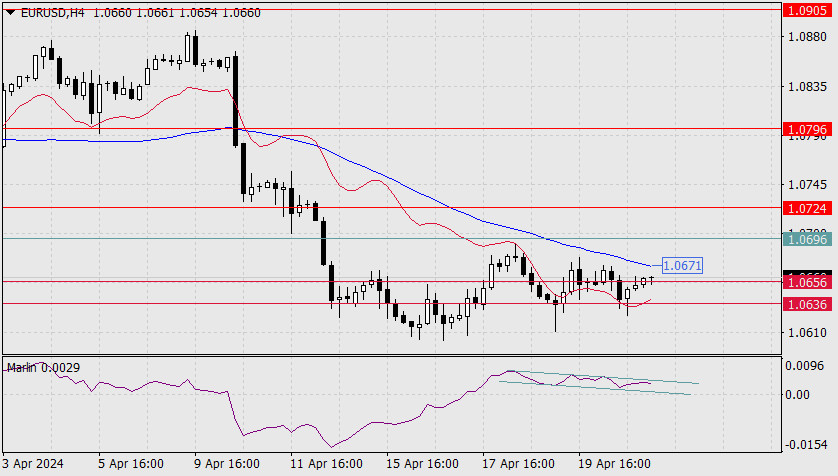Click the 9 Apr 16:00 time label

pos(227,463)
